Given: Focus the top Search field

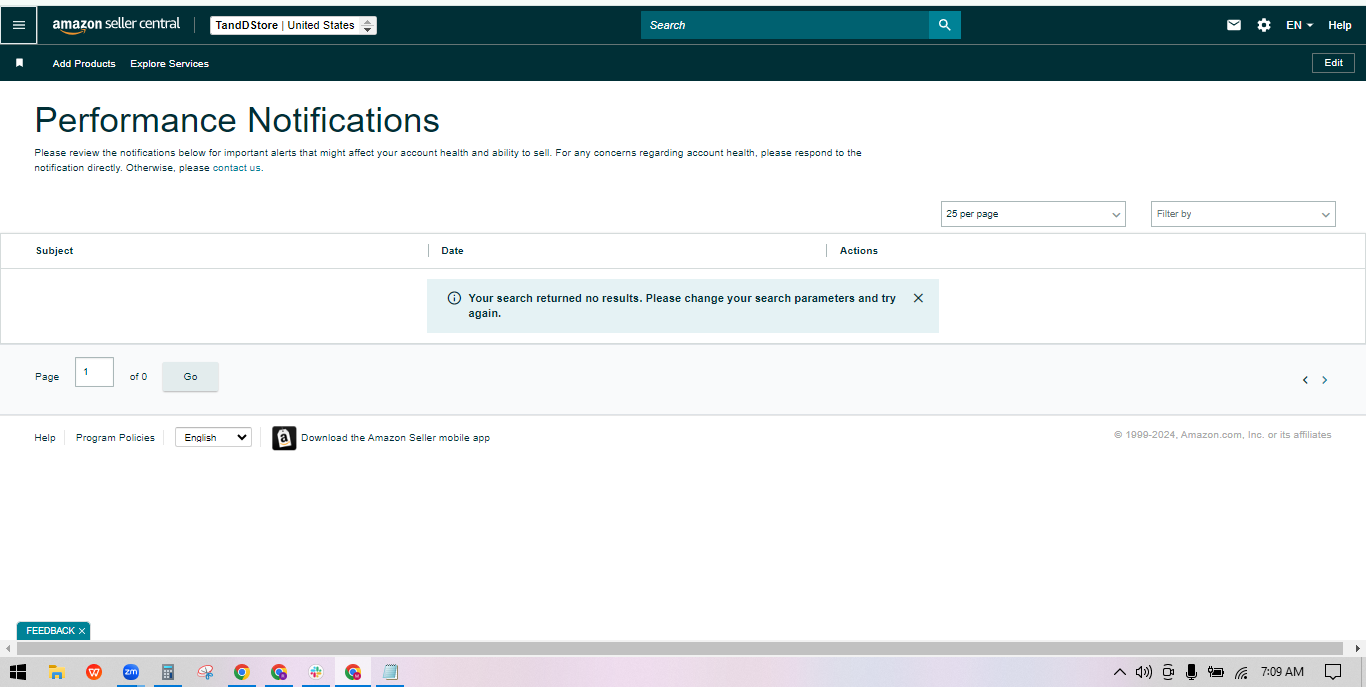Looking at the screenshot, I should [x=785, y=25].
